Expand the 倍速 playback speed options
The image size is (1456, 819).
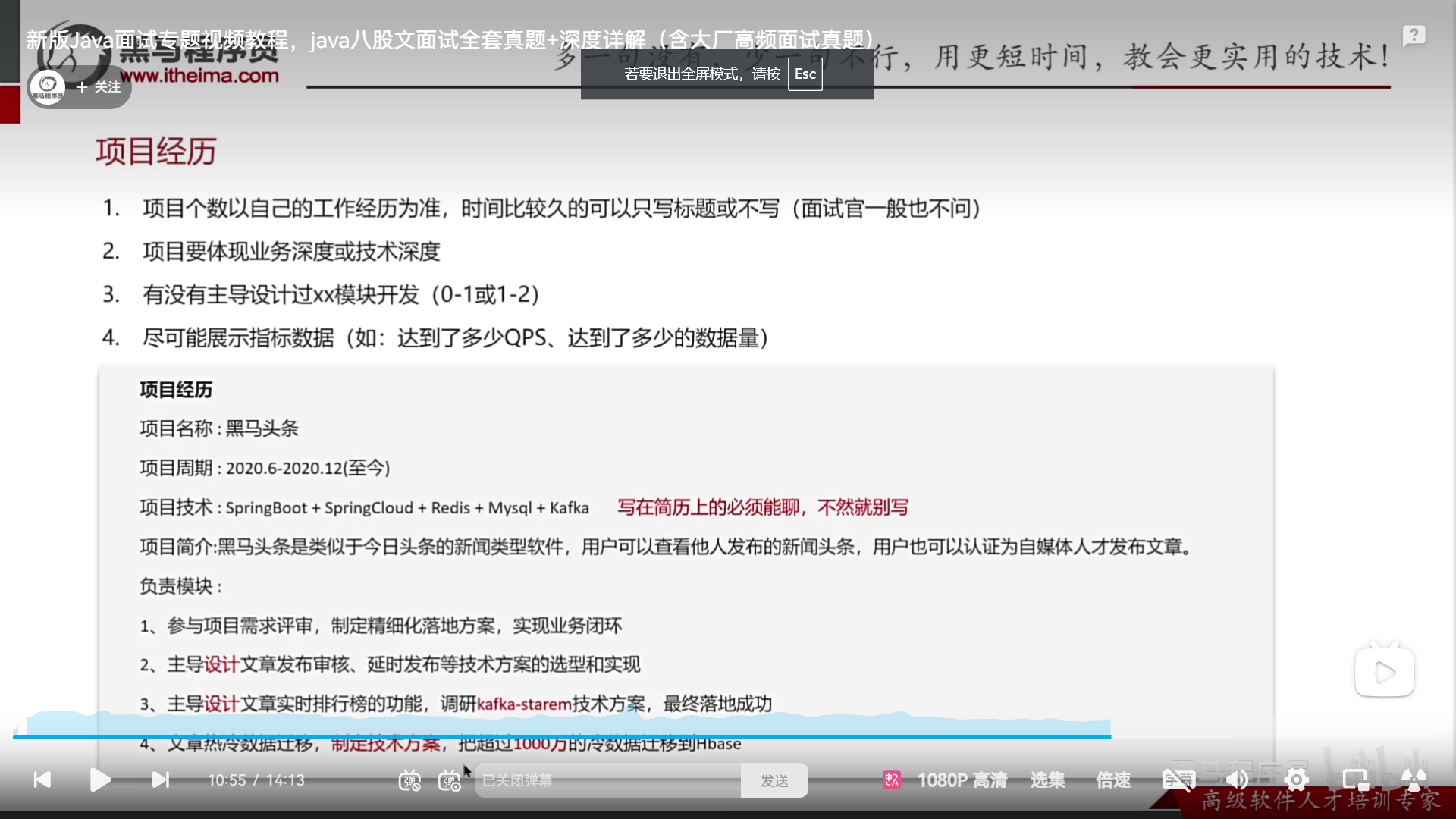pyautogui.click(x=1112, y=780)
